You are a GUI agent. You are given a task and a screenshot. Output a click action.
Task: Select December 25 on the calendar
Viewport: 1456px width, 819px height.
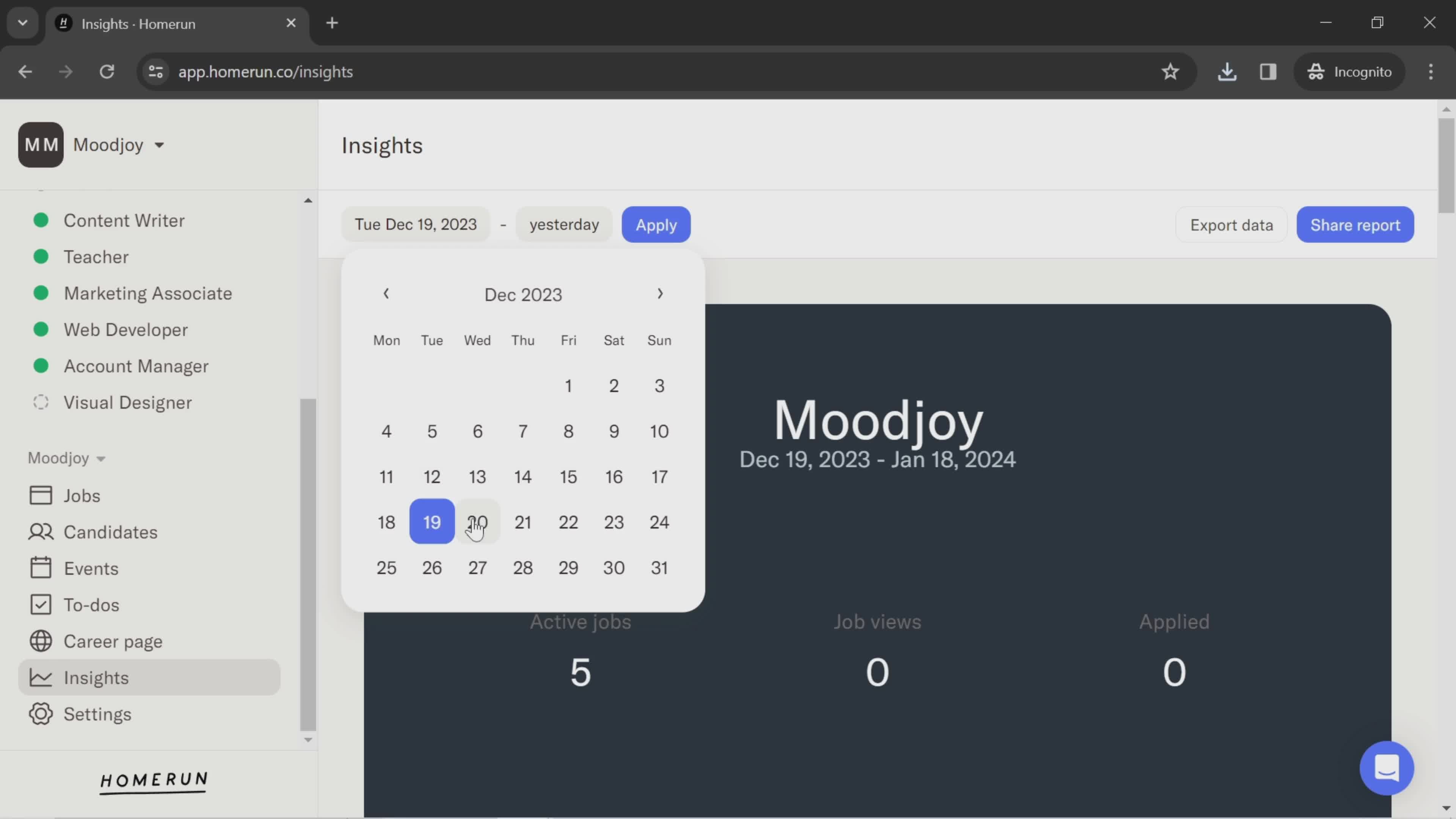point(386,566)
